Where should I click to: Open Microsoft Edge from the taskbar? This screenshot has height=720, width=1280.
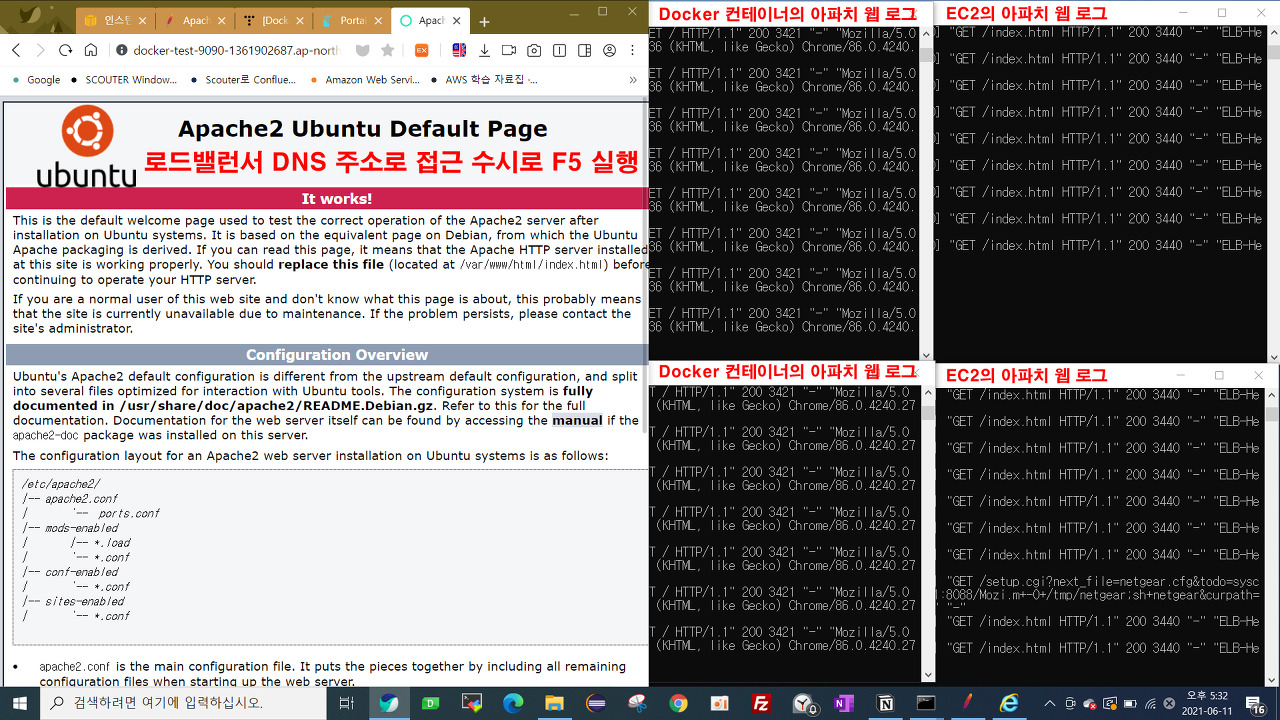513,703
